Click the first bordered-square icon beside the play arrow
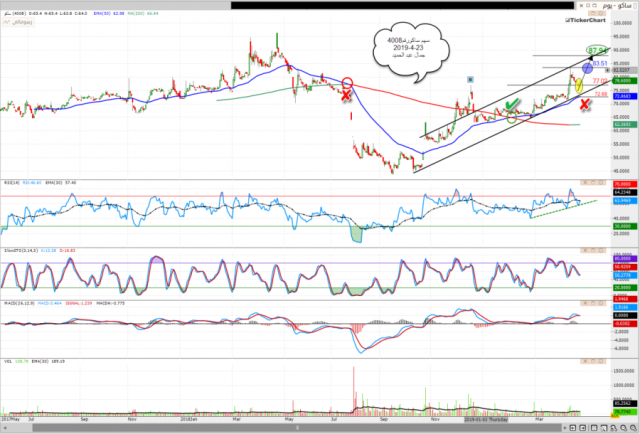Screen dimensions: 640x434 [x=573, y=428]
